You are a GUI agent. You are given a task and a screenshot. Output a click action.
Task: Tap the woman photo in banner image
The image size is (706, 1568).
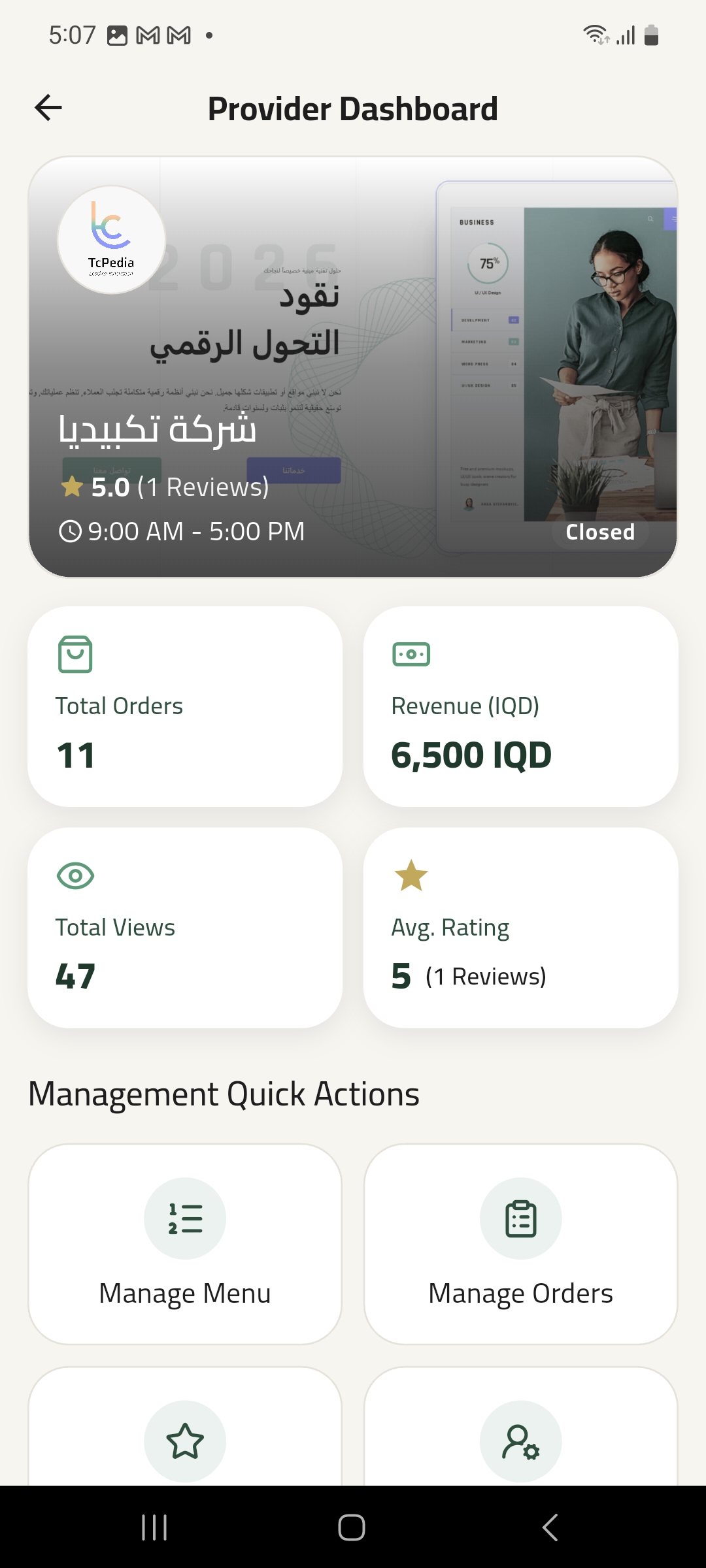tap(600, 364)
